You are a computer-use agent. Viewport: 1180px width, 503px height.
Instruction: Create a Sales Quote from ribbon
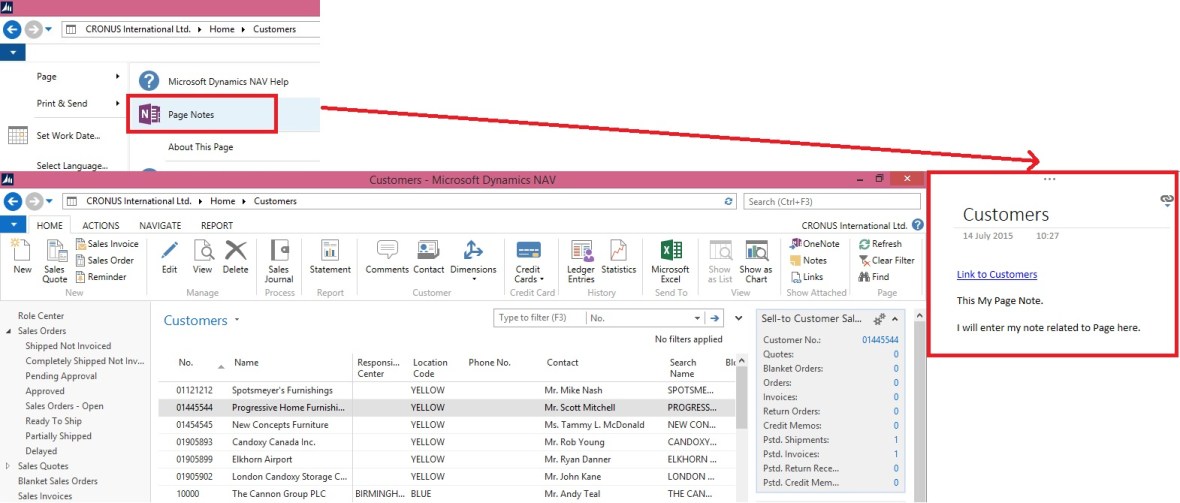coord(55,261)
